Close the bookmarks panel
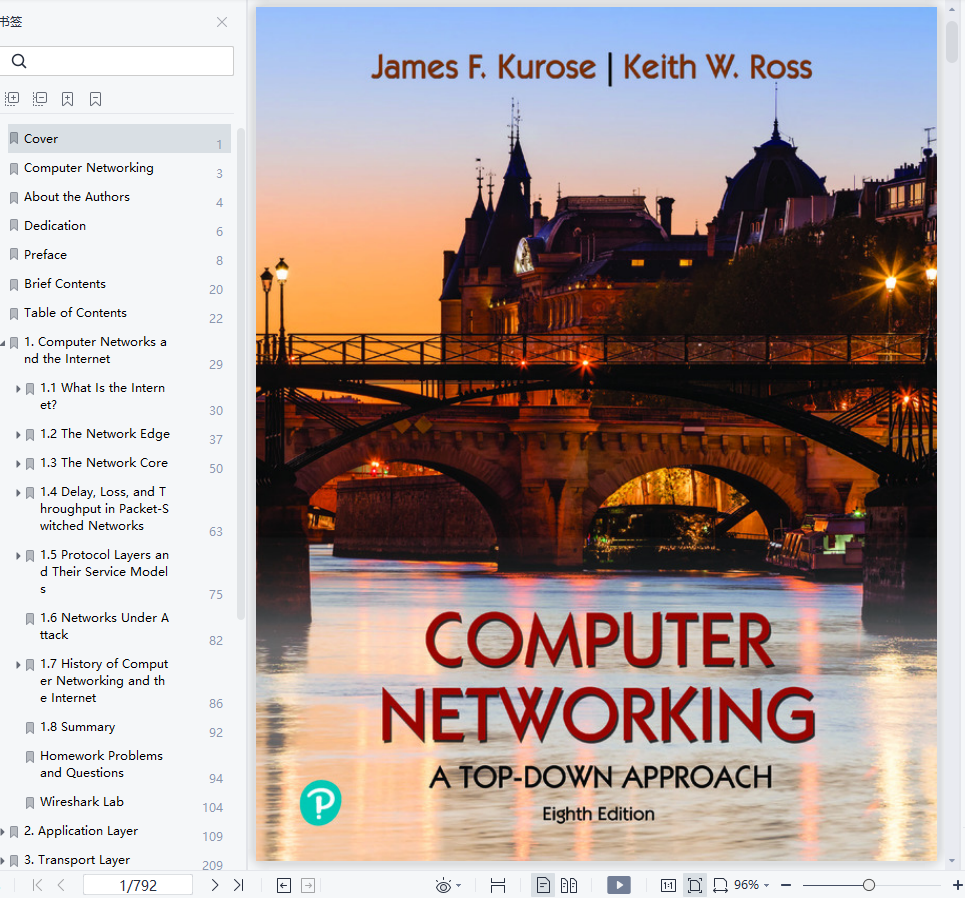965x898 pixels. (222, 22)
